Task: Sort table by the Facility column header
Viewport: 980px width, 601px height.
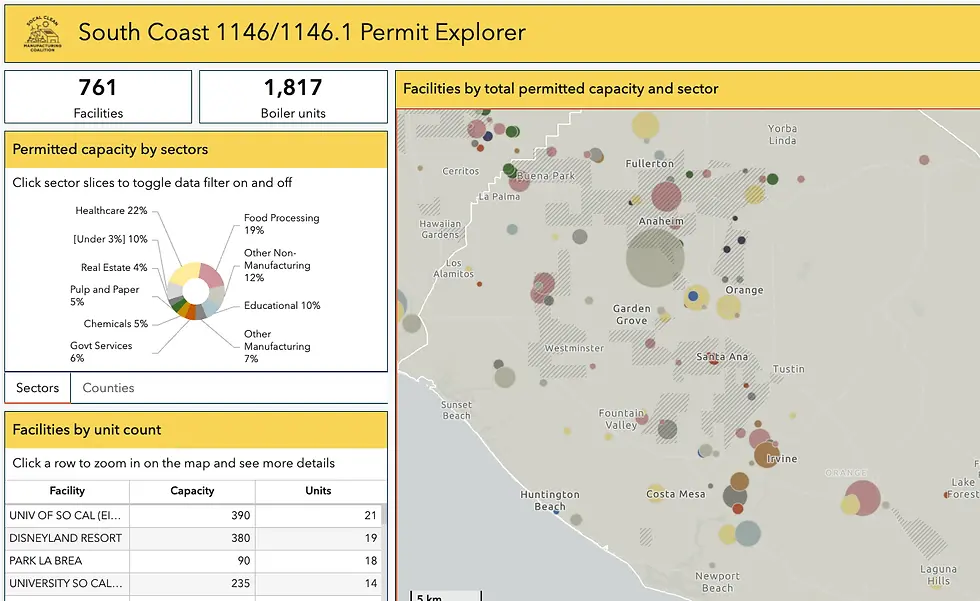Action: 67,491
